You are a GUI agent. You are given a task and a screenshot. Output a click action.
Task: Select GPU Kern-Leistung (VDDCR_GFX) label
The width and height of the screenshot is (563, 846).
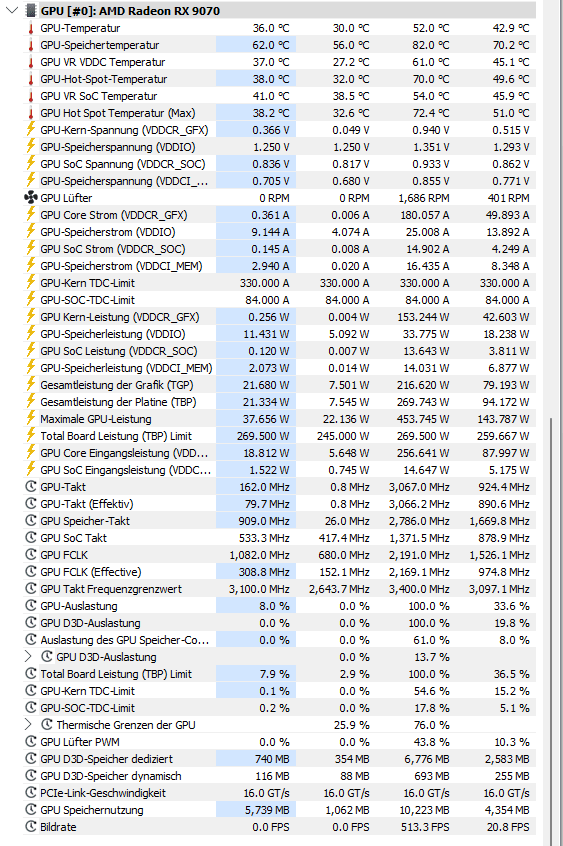pyautogui.click(x=119, y=317)
